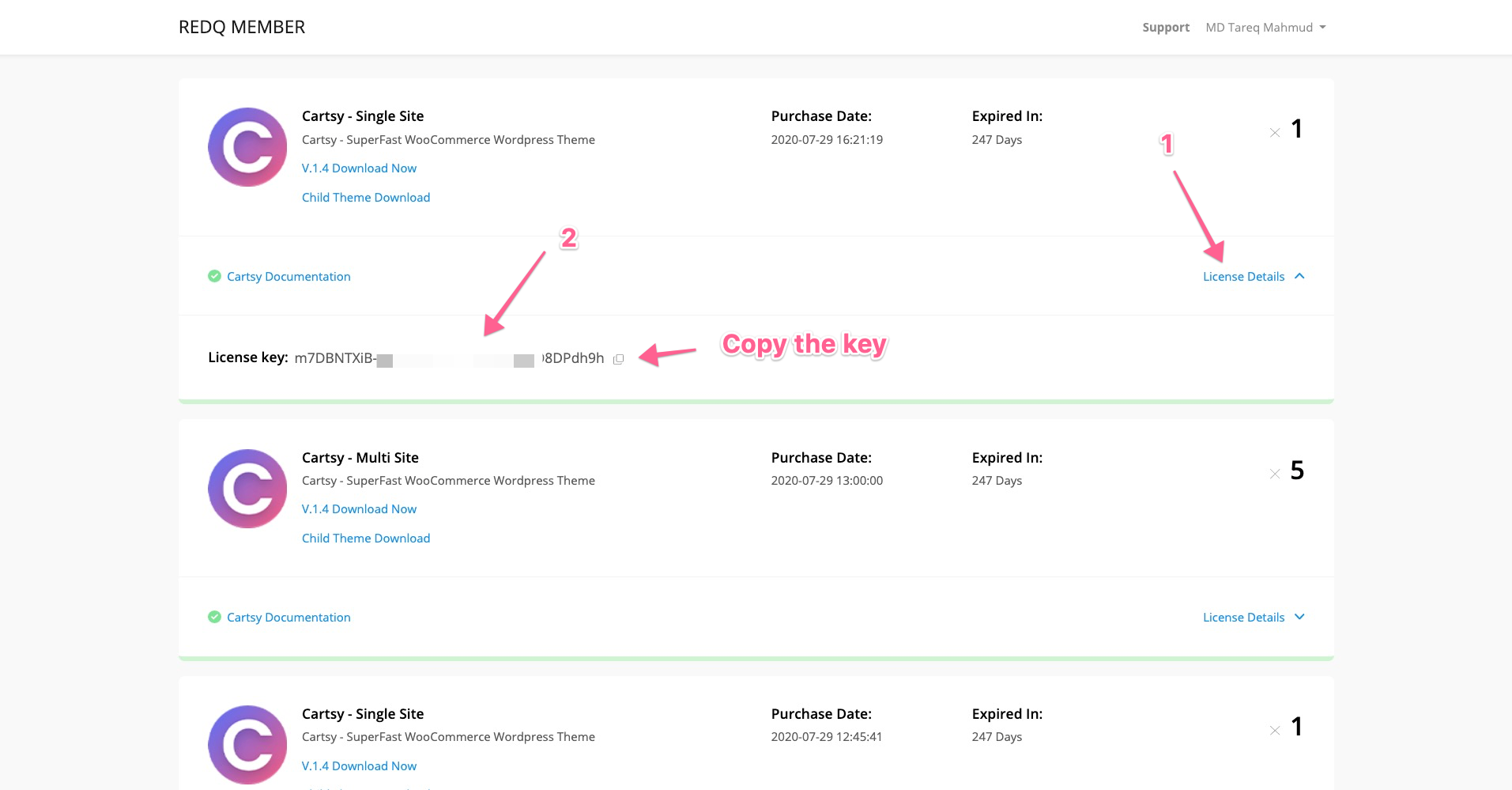Download V.1.4 of the Single Site purchased 12:45:41

359,765
